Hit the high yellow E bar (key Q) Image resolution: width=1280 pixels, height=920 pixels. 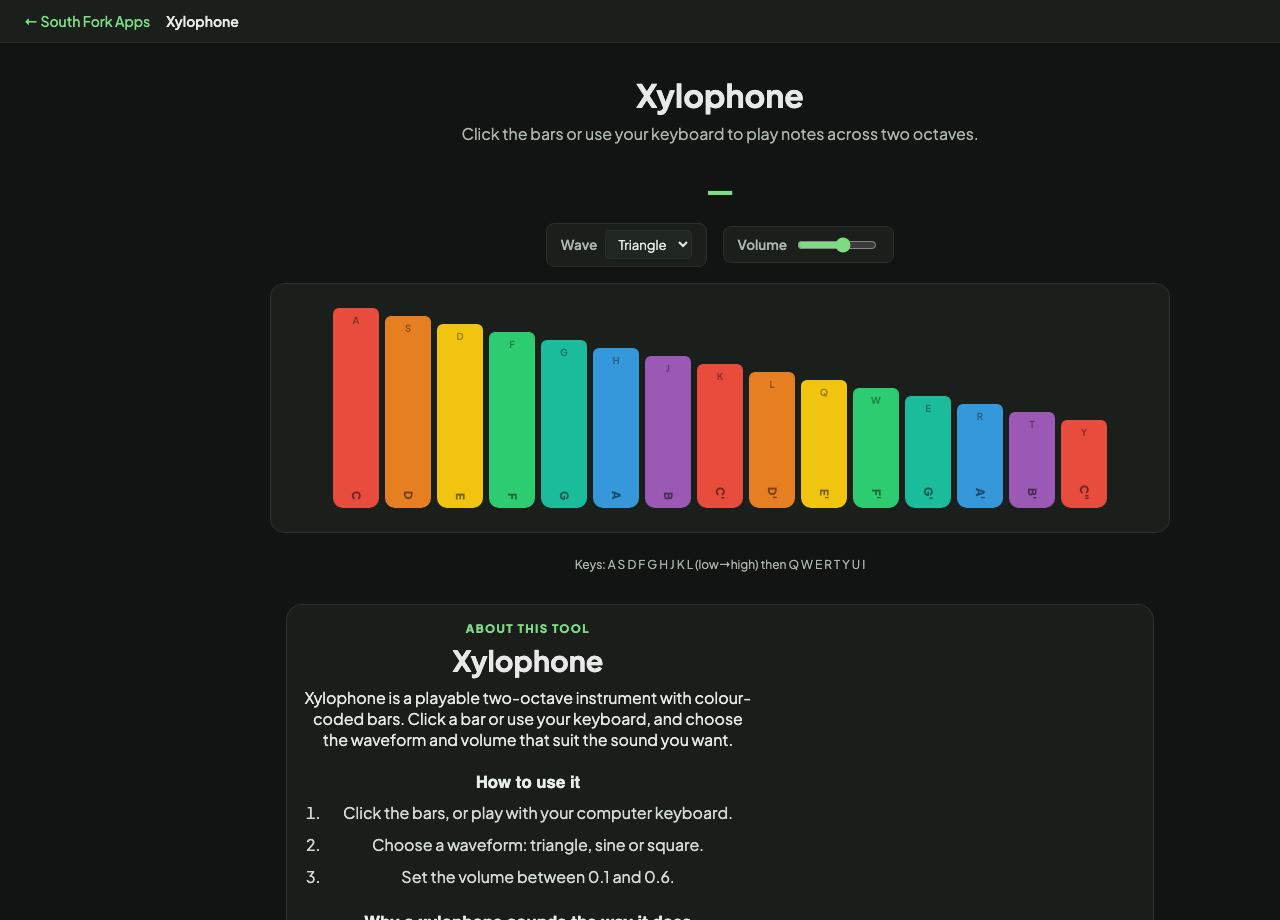click(x=824, y=444)
